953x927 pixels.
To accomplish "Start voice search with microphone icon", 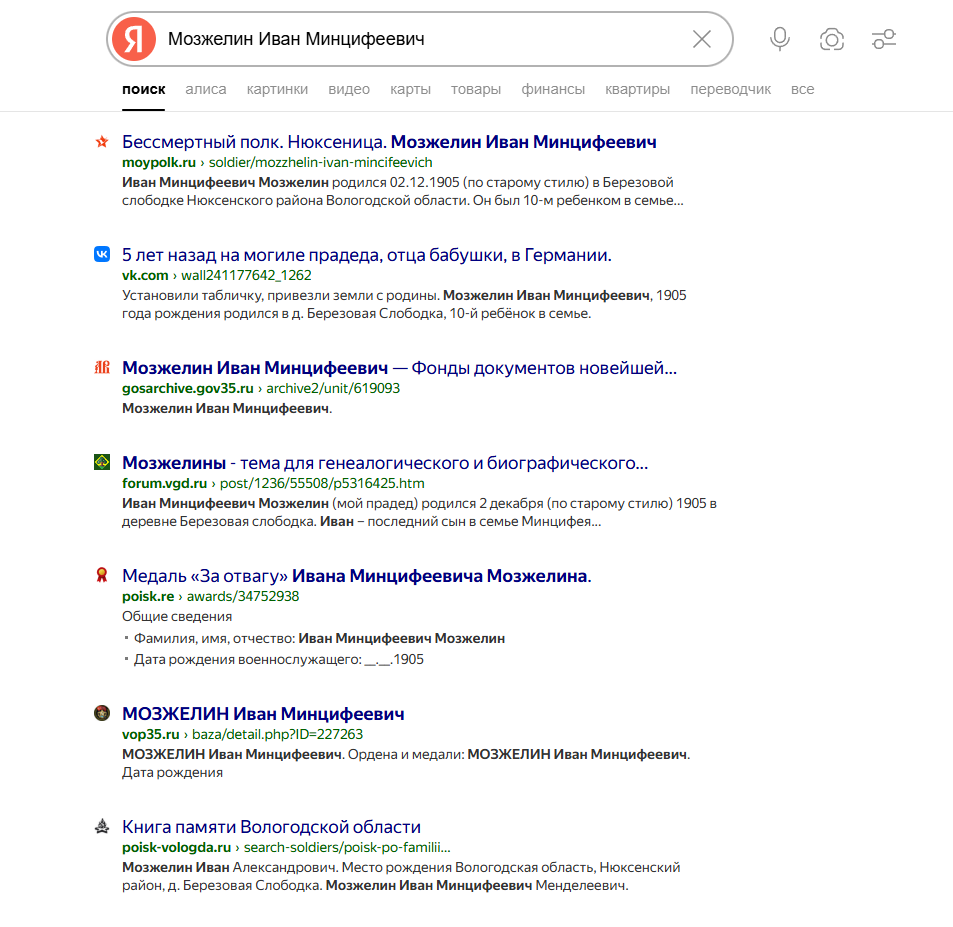I will (780, 39).
